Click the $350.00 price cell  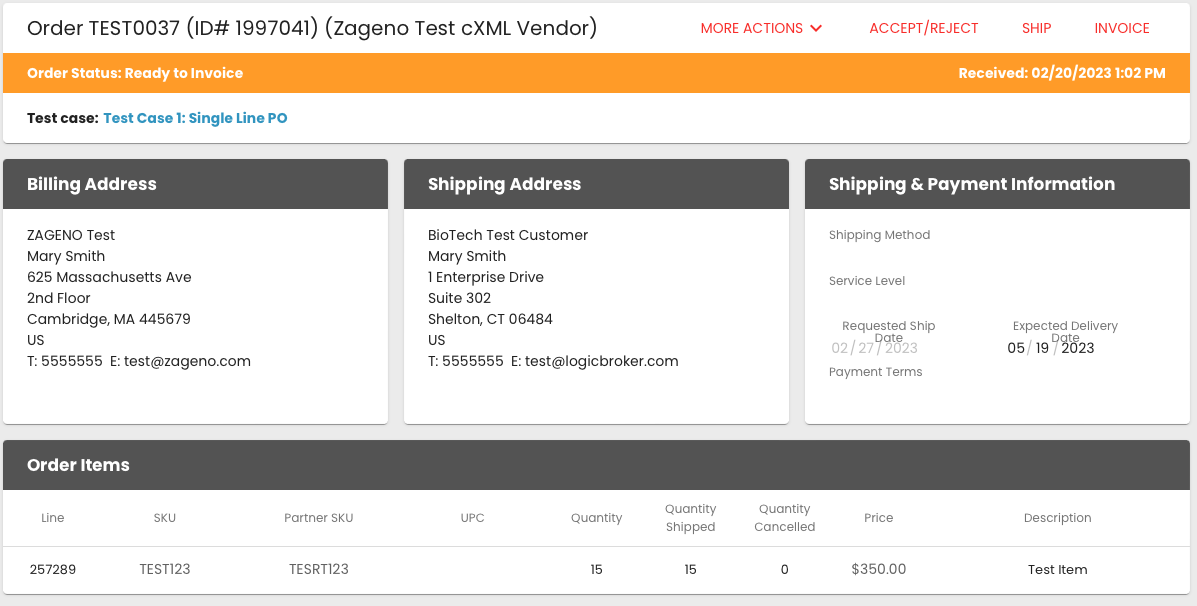[878, 570]
